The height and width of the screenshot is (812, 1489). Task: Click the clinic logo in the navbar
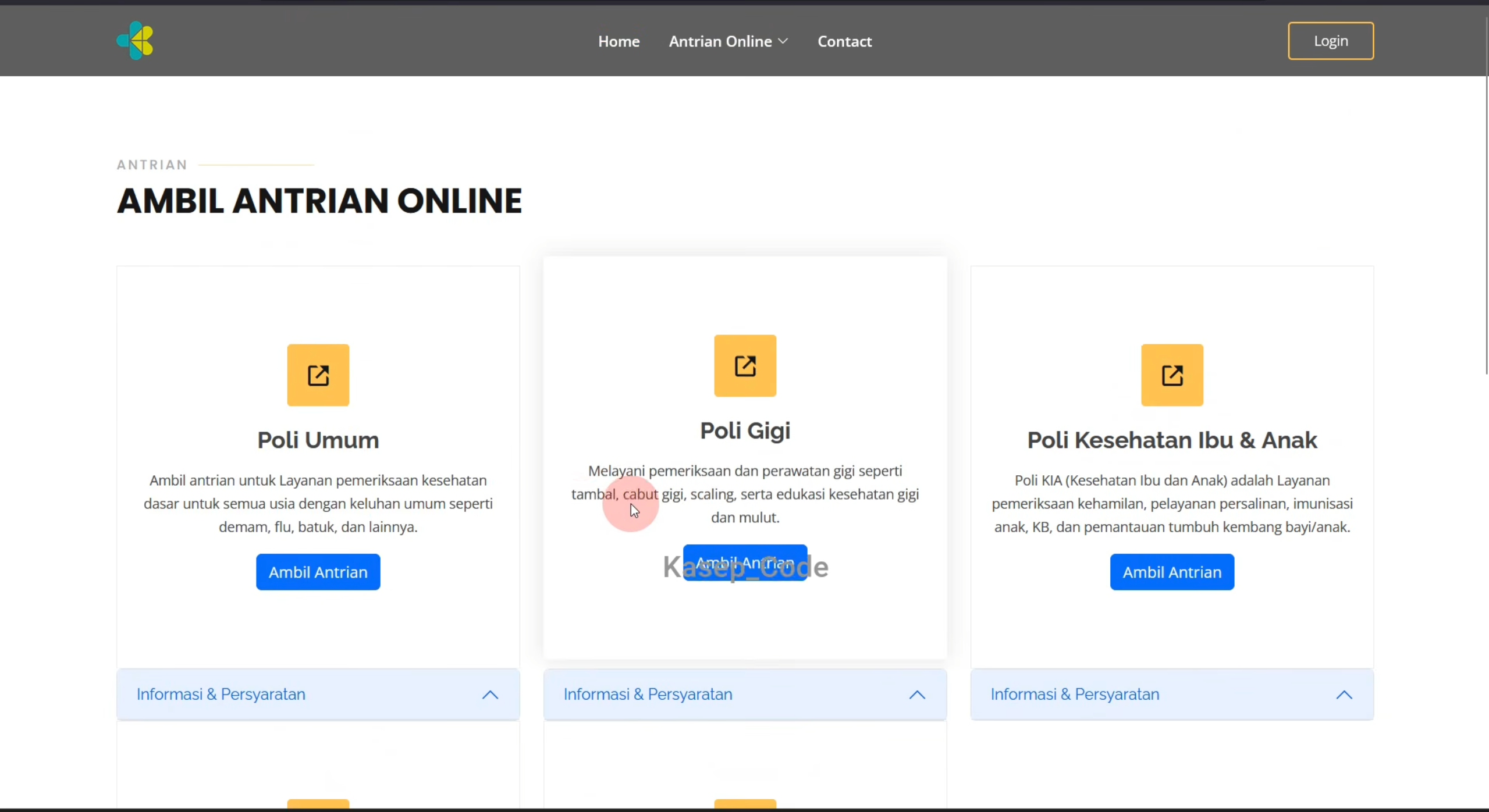pyautogui.click(x=135, y=41)
